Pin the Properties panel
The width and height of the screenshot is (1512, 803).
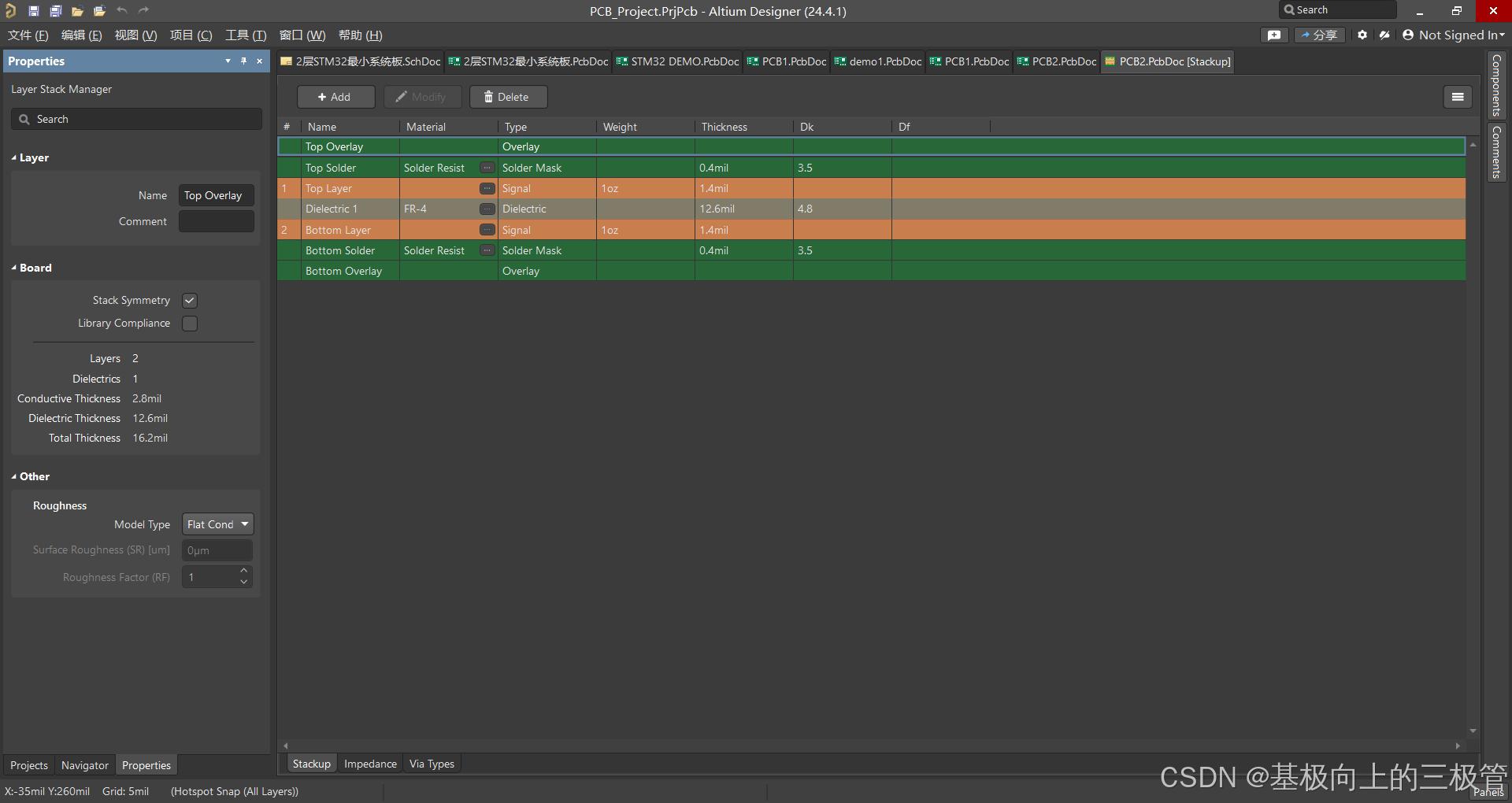tap(244, 61)
